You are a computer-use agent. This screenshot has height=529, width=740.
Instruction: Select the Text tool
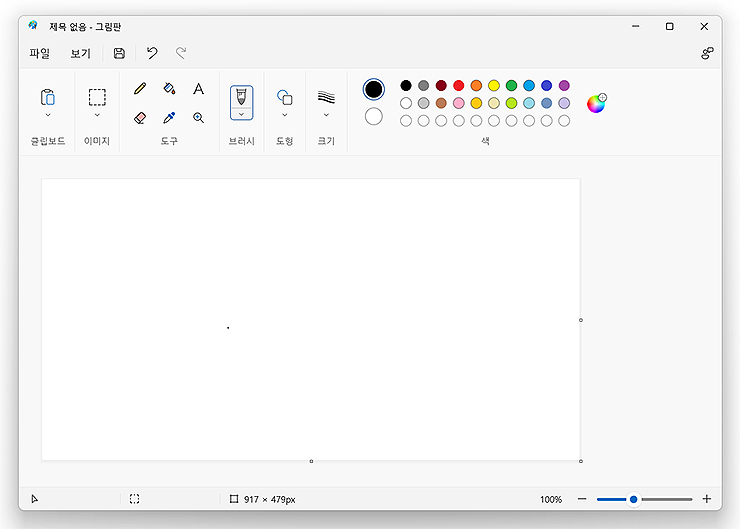coord(198,89)
